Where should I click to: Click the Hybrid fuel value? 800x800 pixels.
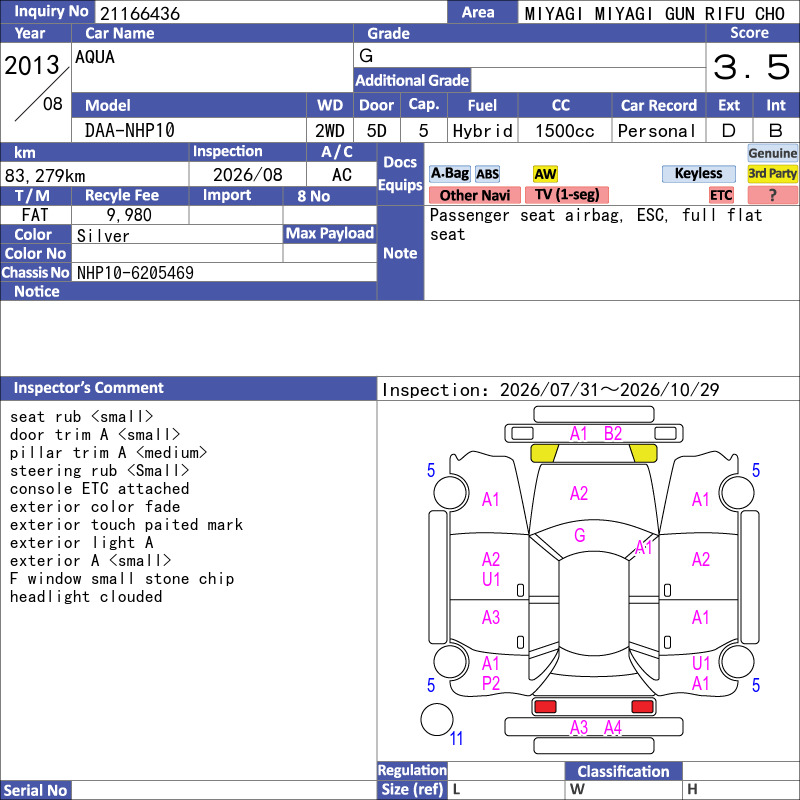click(482, 131)
